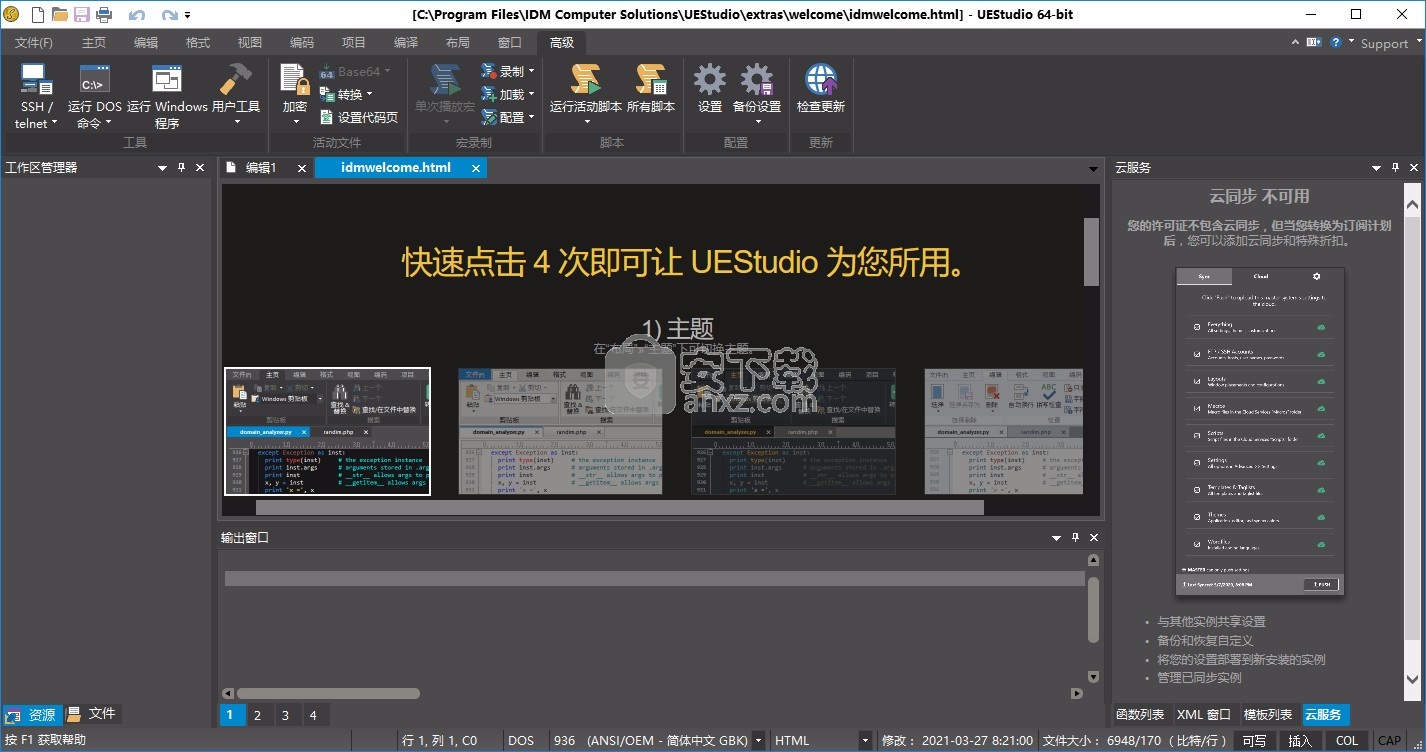Check for updates with the globe icon
The height and width of the screenshot is (752, 1426).
pos(821,90)
